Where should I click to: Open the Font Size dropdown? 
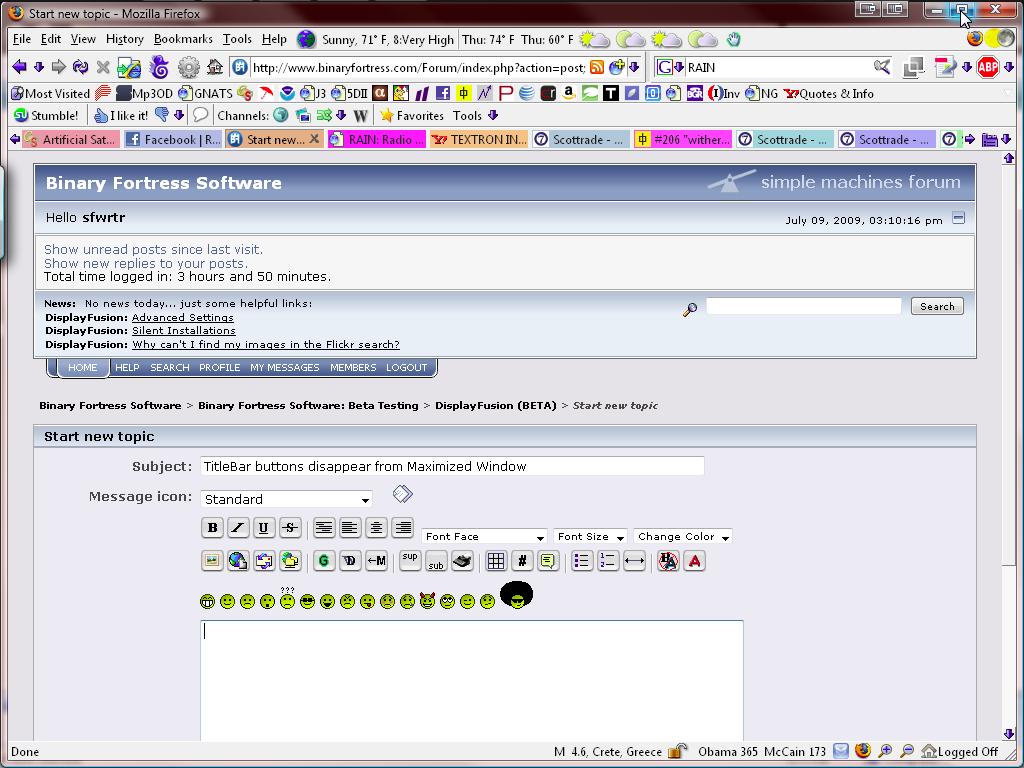(590, 537)
